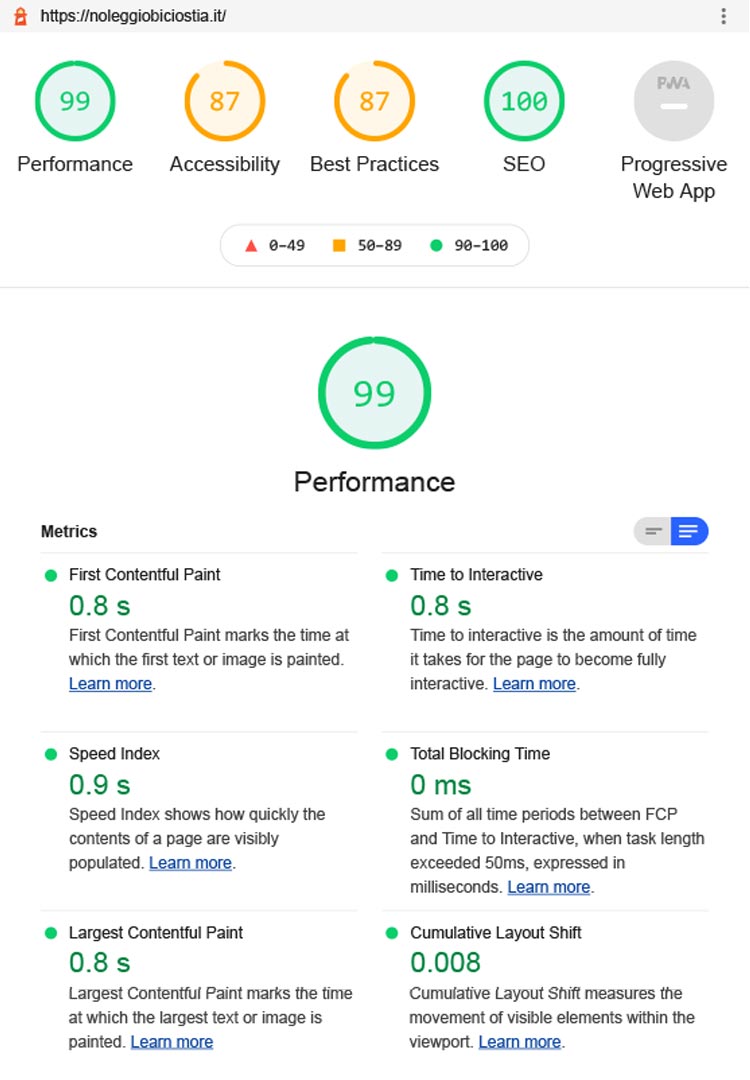This screenshot has width=750, height=1080.
Task: Select the Performance score gauge at top
Action: pos(75,101)
